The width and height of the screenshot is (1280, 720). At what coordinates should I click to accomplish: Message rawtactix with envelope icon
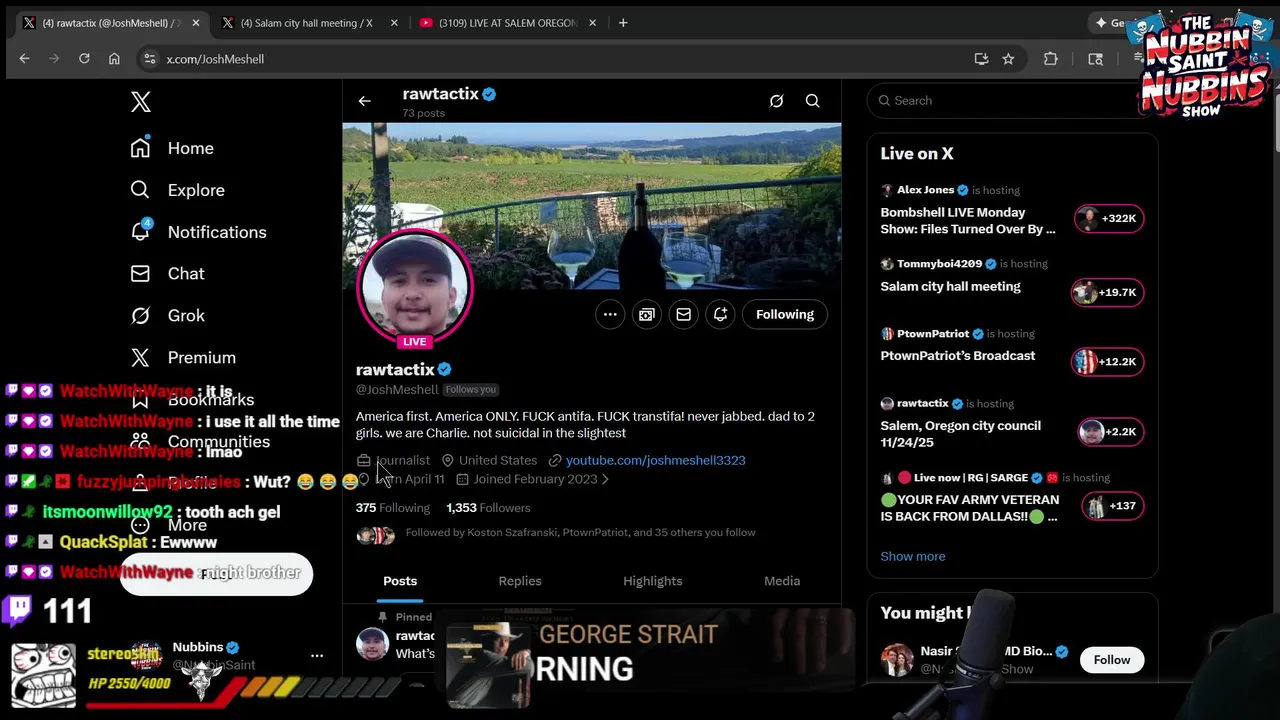coord(684,315)
